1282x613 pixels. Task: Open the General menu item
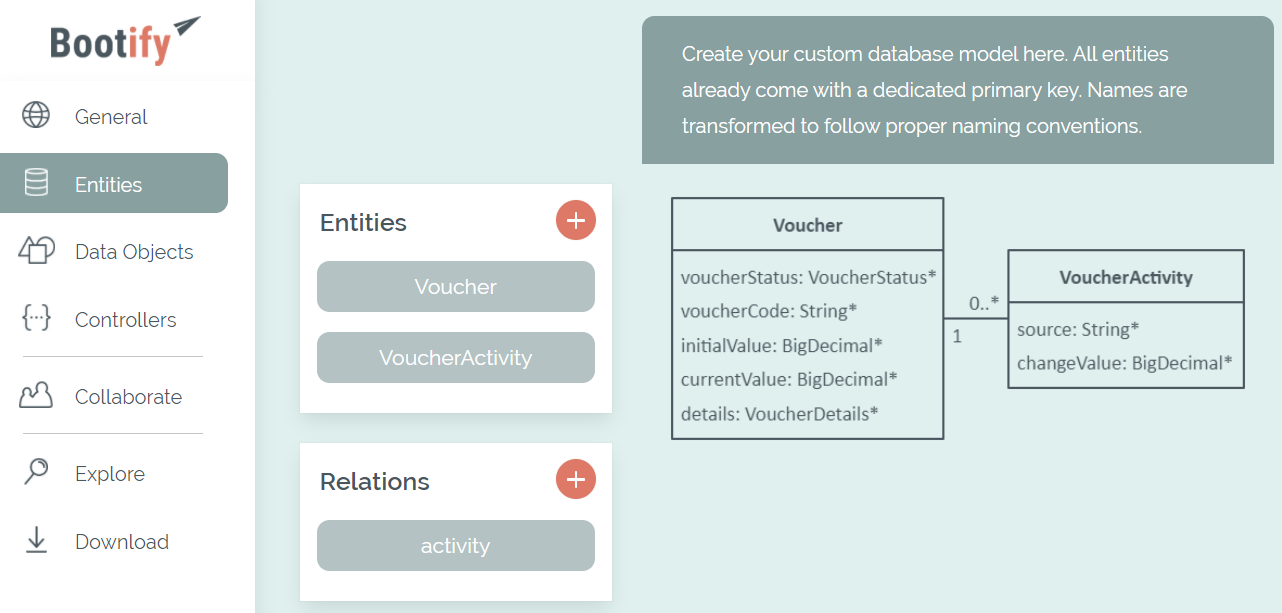pyautogui.click(x=111, y=117)
